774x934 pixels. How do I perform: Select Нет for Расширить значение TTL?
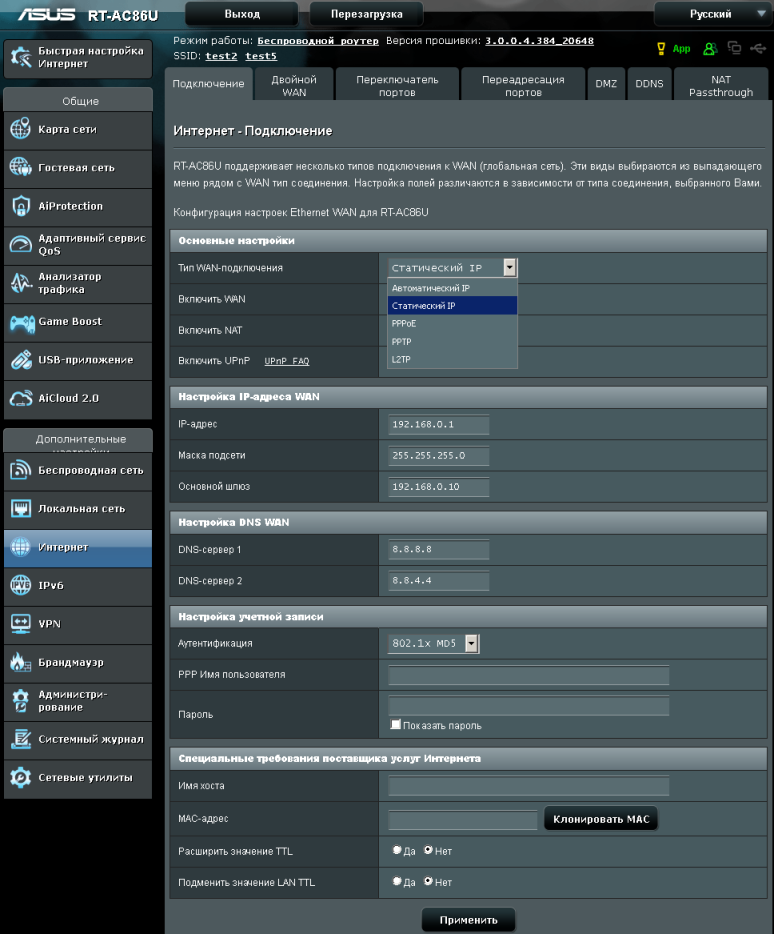(428, 850)
